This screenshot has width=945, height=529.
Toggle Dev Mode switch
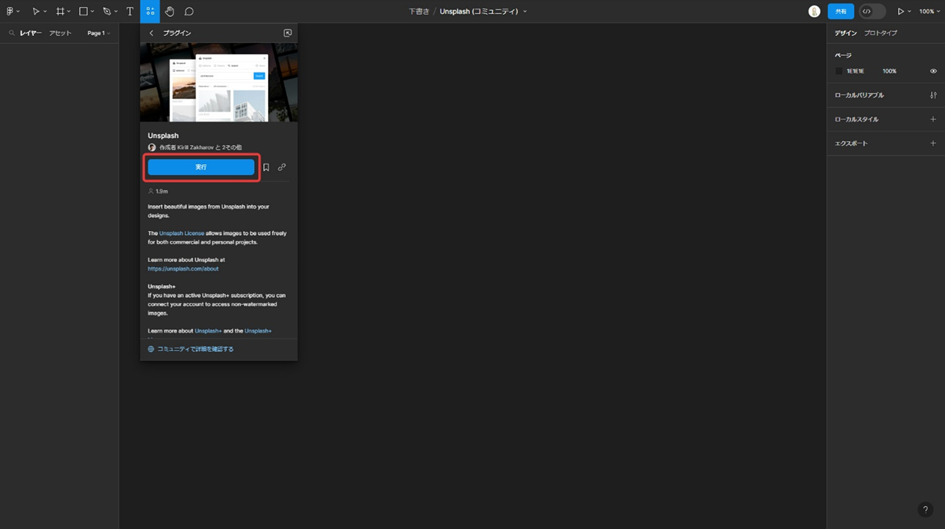click(871, 11)
